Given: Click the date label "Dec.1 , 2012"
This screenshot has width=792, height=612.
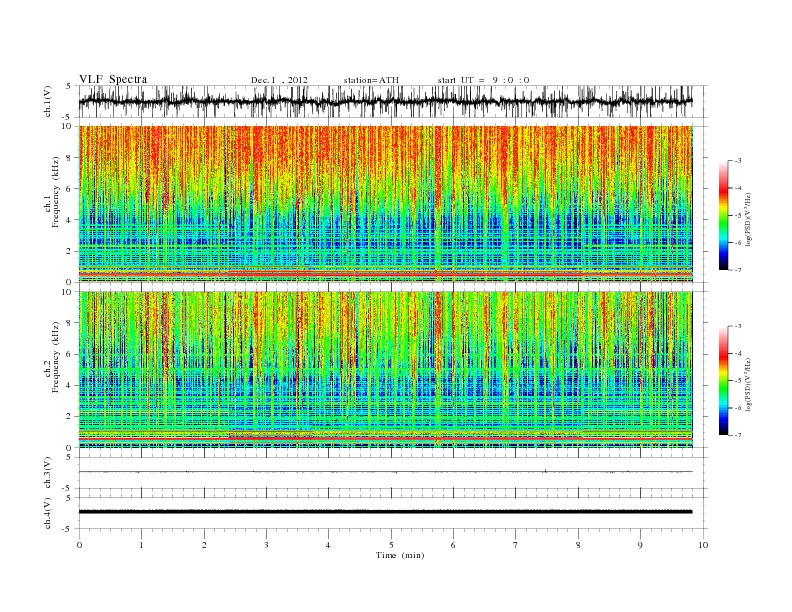Looking at the screenshot, I should pos(279,80).
